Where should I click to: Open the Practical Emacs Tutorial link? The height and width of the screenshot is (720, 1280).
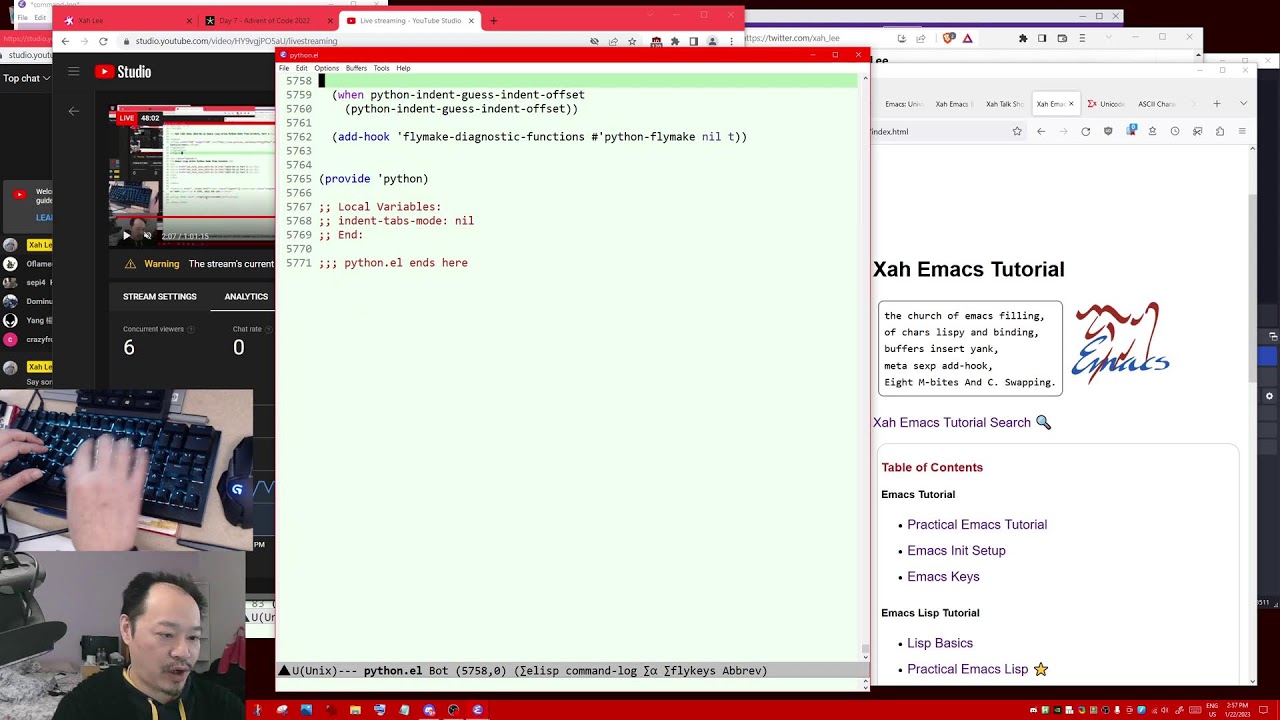click(x=977, y=524)
